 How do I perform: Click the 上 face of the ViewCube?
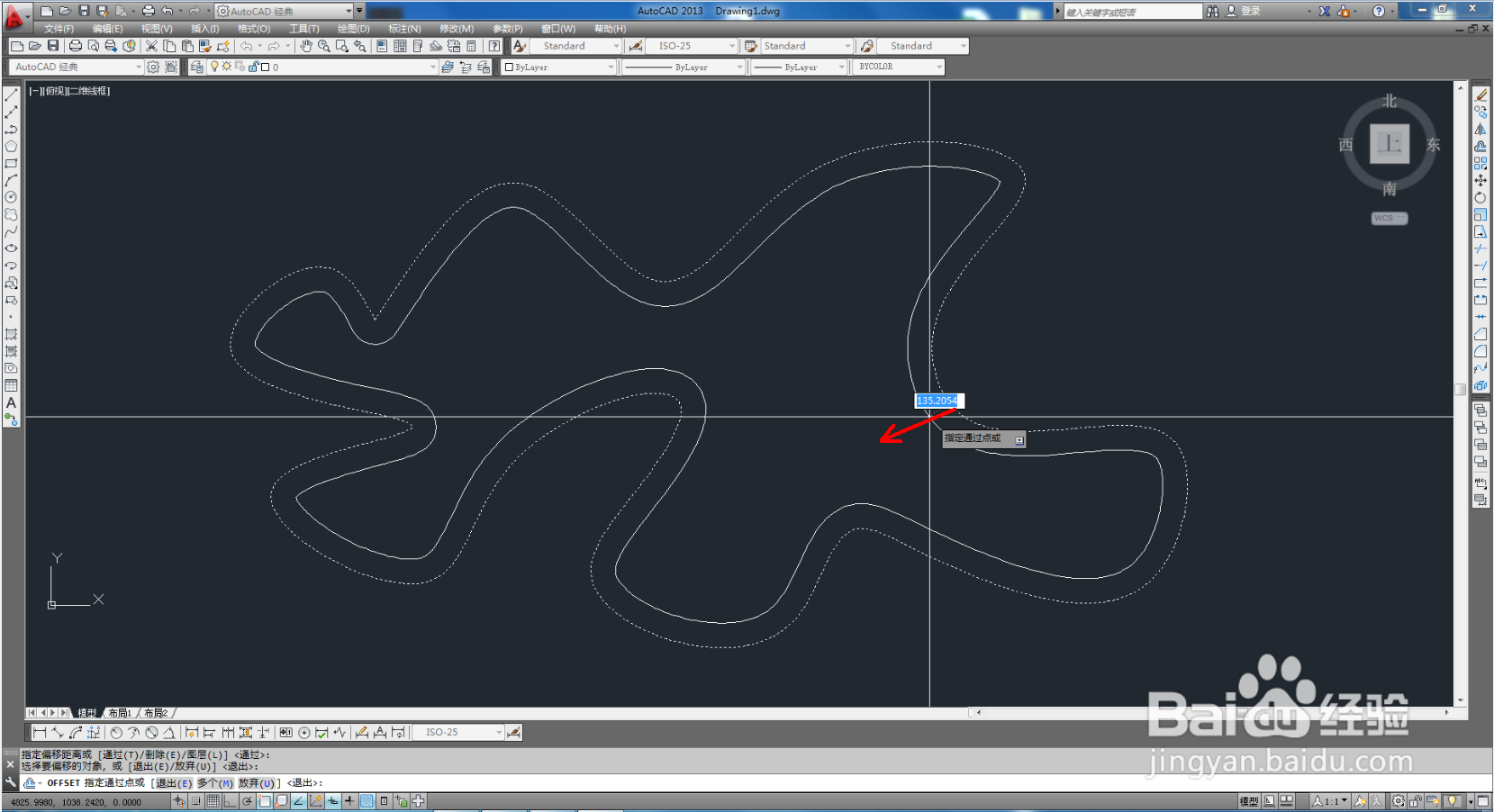click(1390, 143)
